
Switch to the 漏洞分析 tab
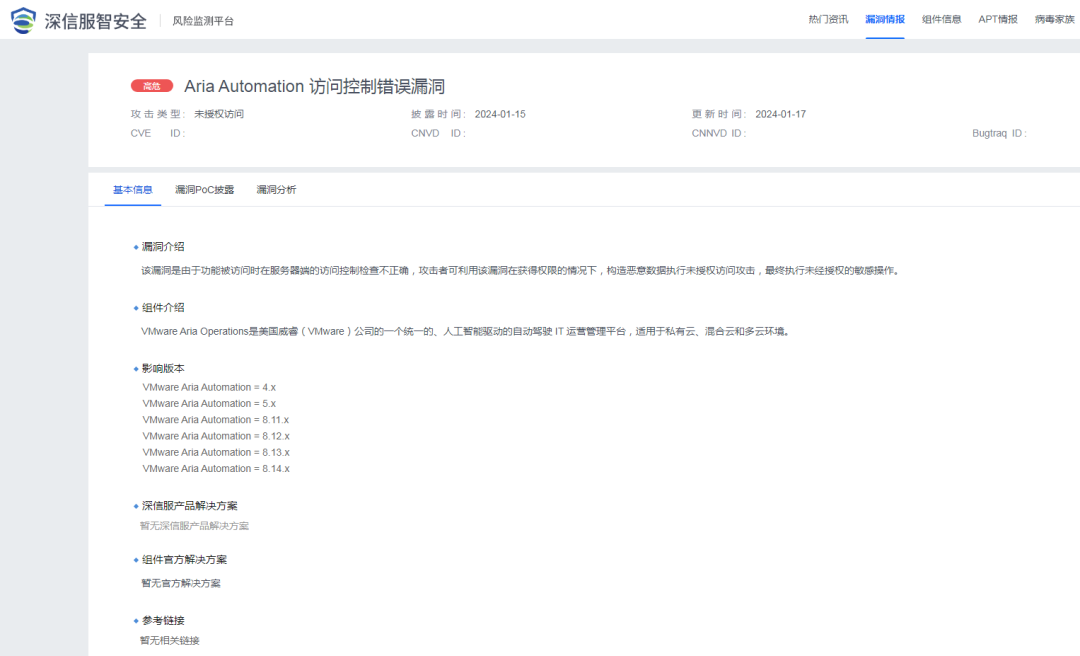[x=276, y=189]
